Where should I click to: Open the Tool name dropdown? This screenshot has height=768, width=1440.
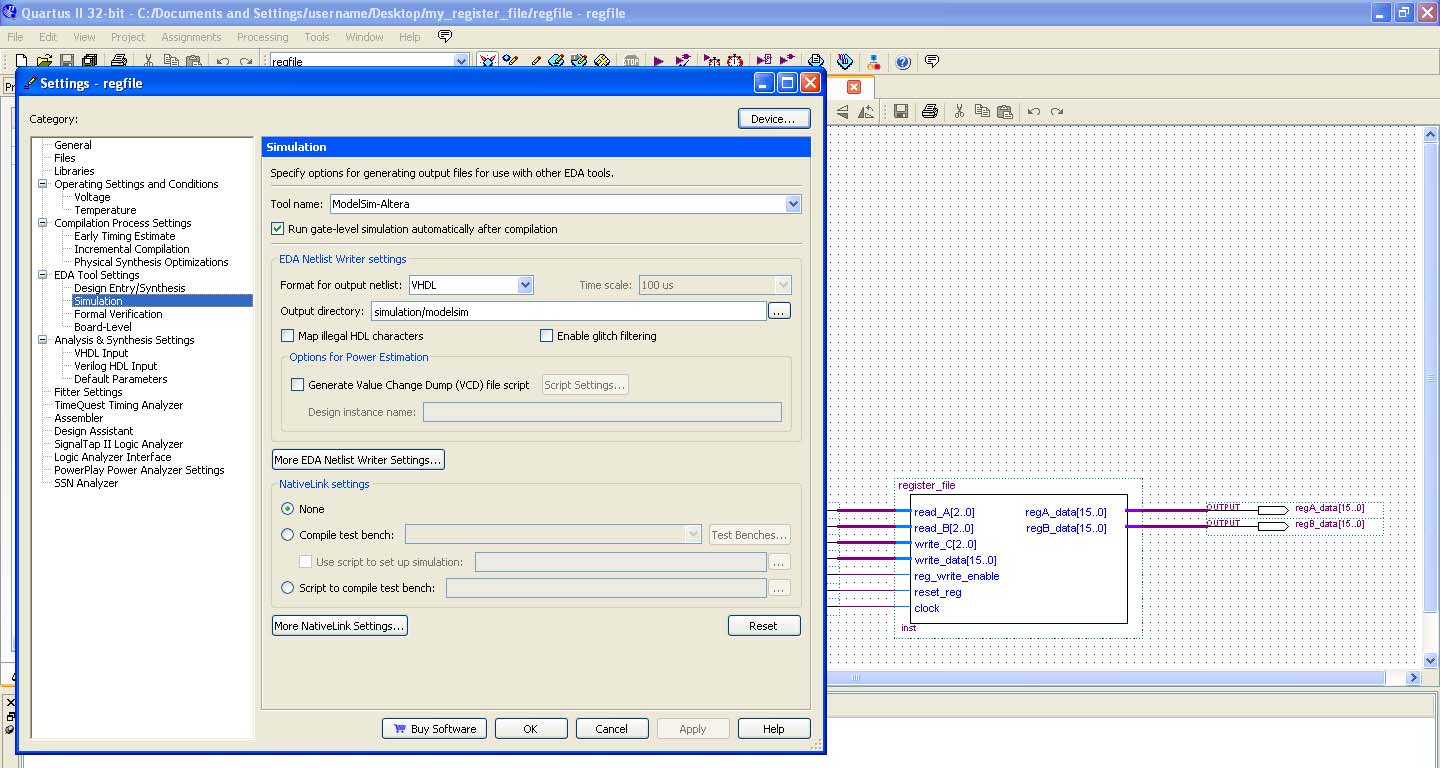pyautogui.click(x=793, y=204)
